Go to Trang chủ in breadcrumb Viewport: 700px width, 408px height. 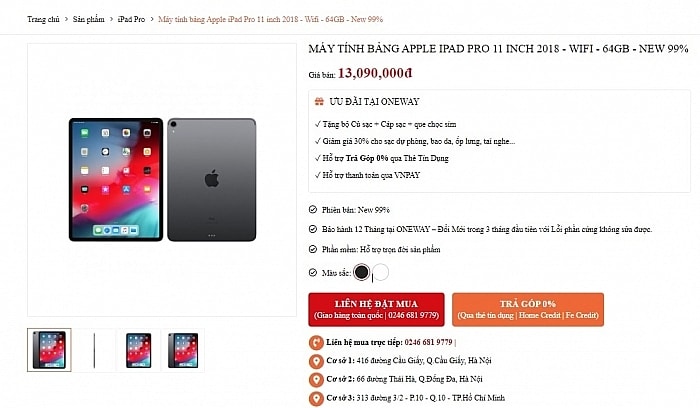43,19
